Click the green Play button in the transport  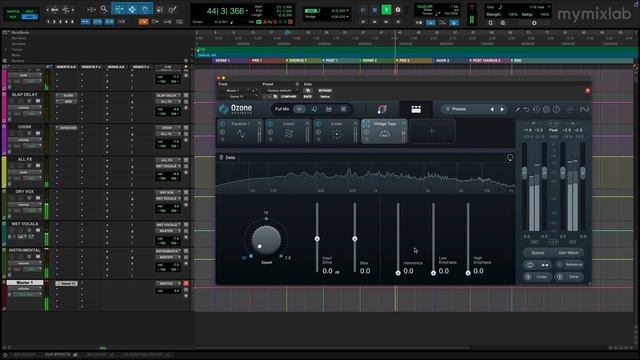[x=386, y=9]
